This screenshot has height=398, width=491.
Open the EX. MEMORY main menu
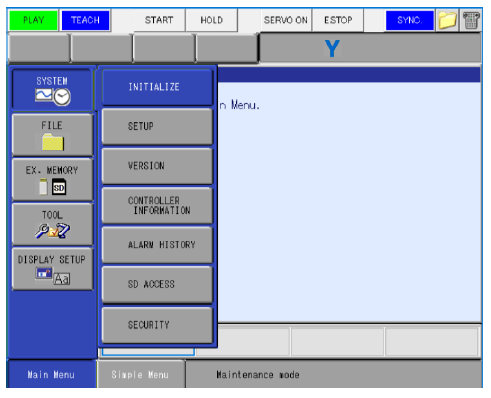tap(53, 180)
